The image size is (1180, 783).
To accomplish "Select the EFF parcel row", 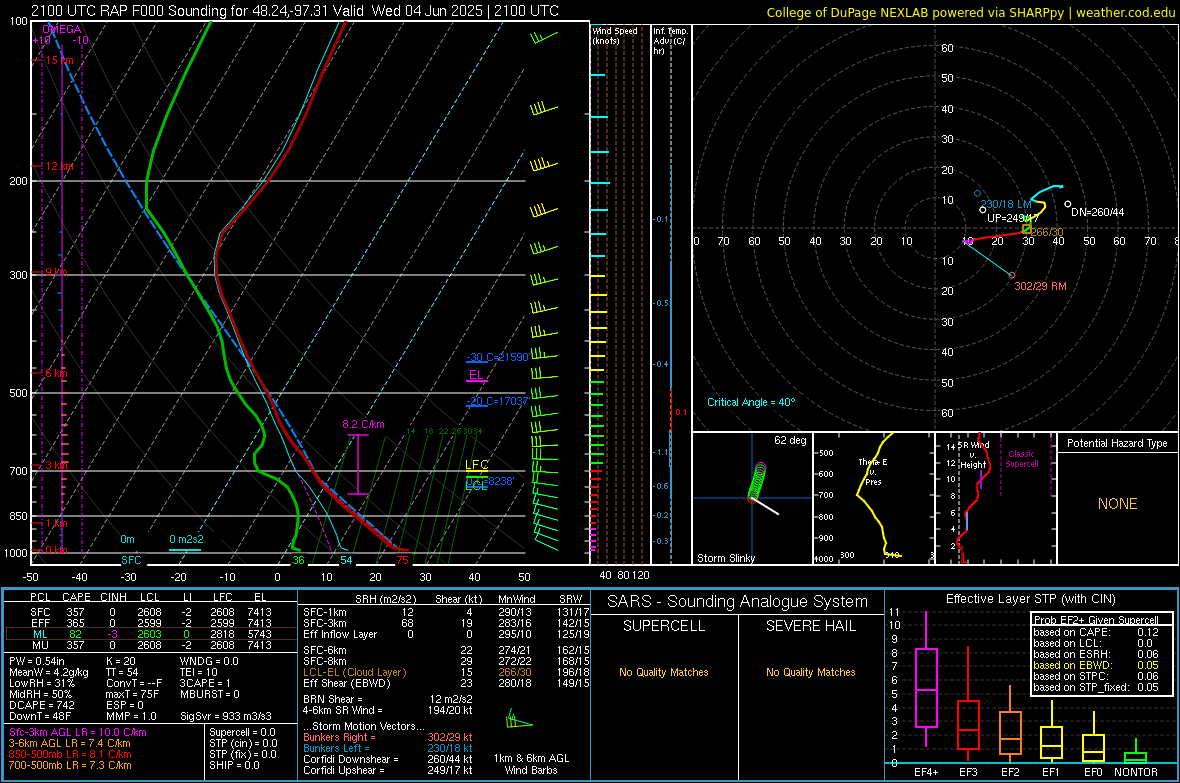I will click(151, 623).
